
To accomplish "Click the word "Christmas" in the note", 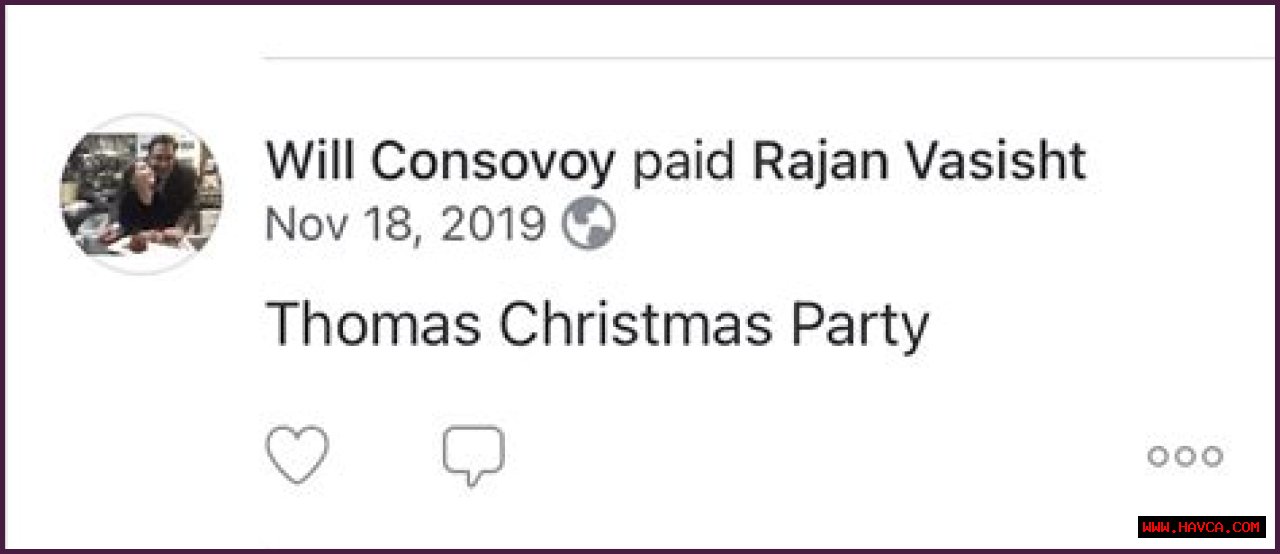I will click(x=635, y=325).
